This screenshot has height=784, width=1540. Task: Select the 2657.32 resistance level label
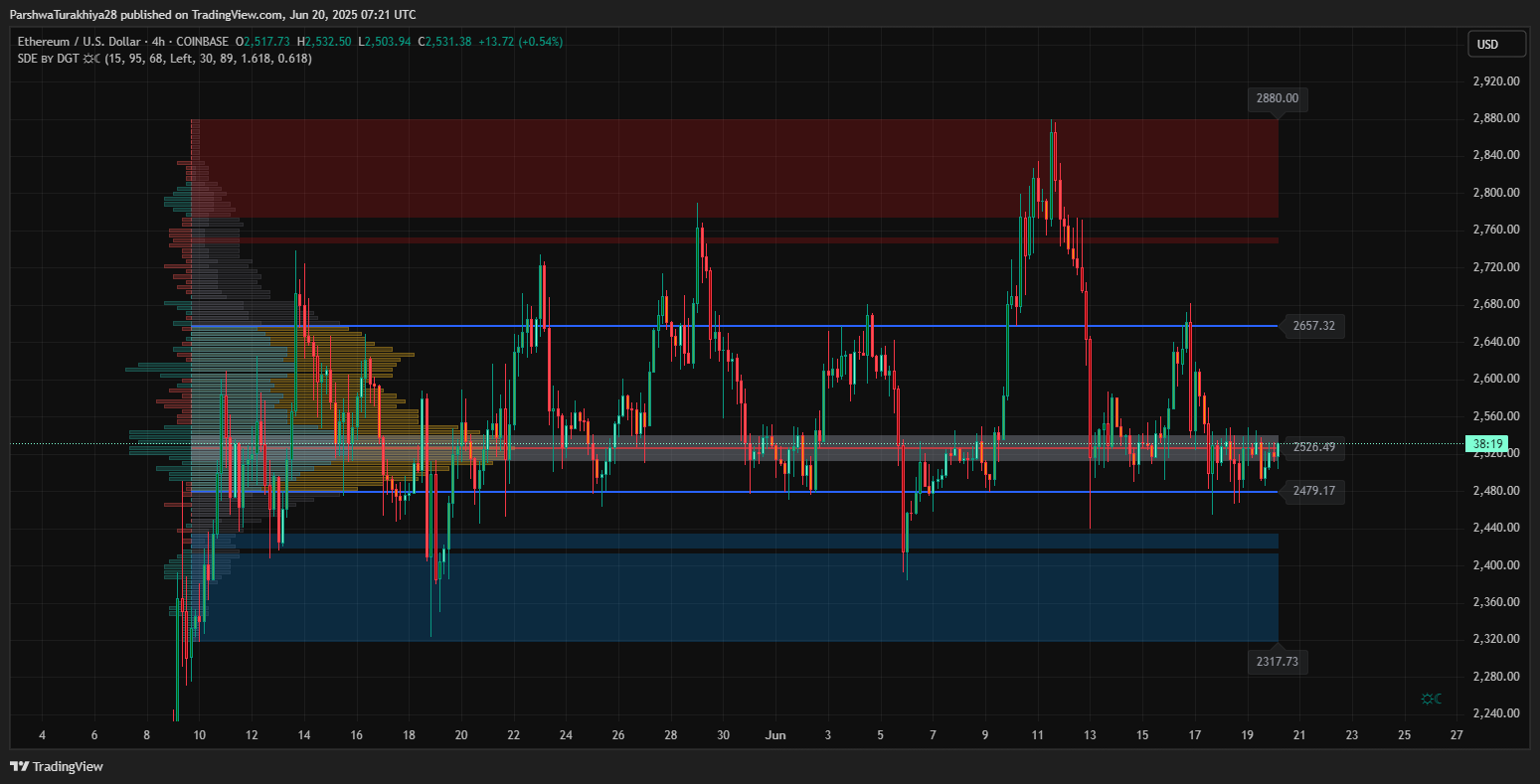[x=1312, y=326]
